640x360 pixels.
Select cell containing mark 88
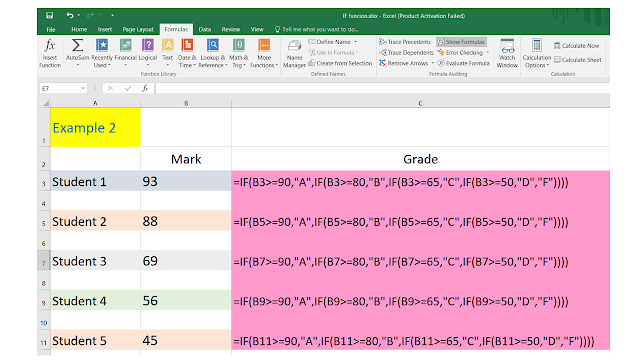186,221
